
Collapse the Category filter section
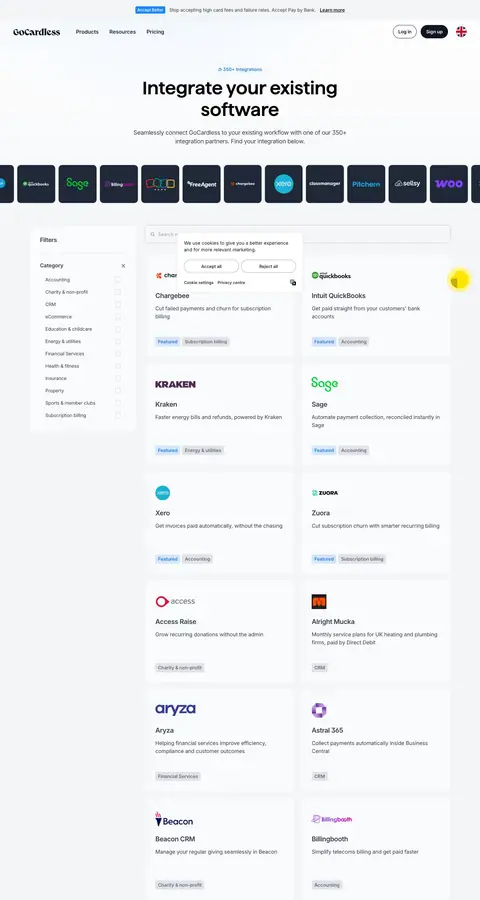click(x=123, y=266)
